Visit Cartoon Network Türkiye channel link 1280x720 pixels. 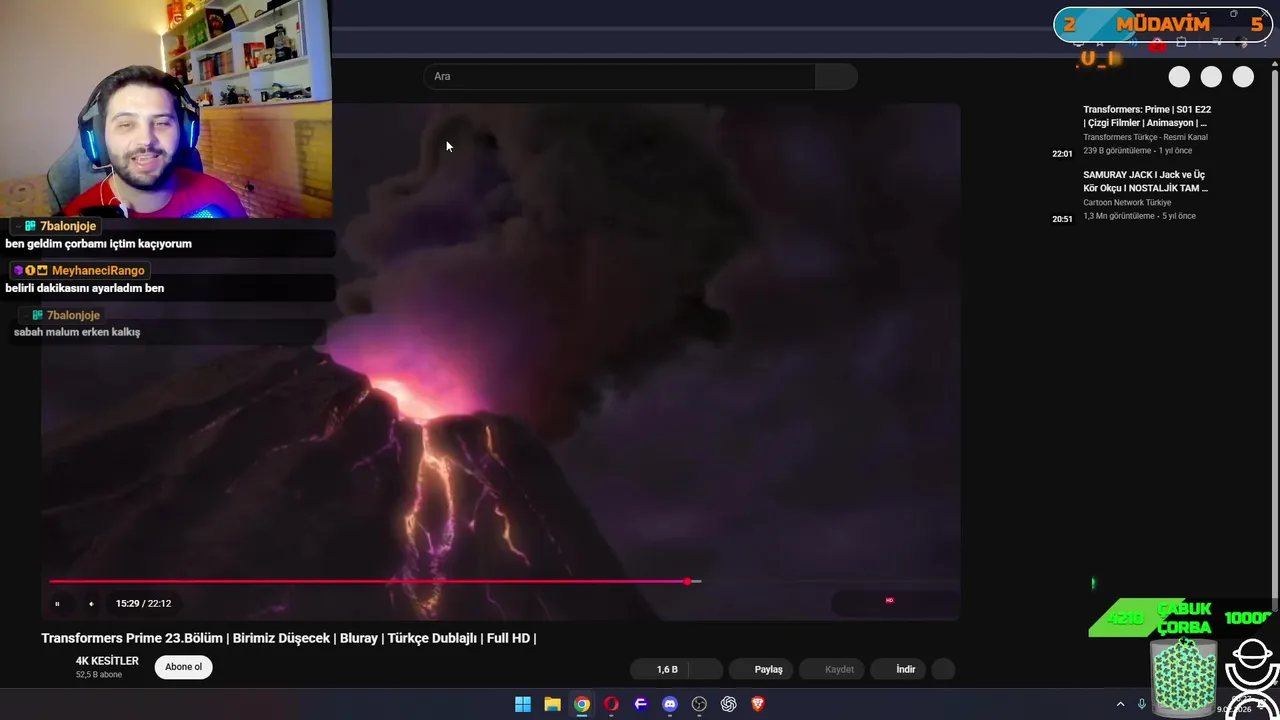coord(1127,202)
